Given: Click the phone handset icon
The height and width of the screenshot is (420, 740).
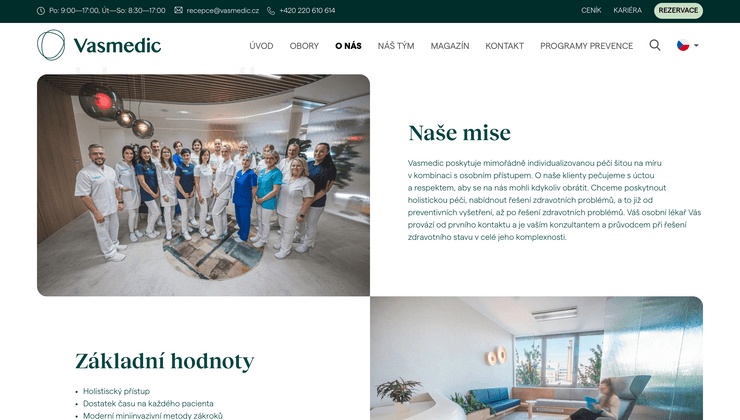Looking at the screenshot, I should (271, 10).
